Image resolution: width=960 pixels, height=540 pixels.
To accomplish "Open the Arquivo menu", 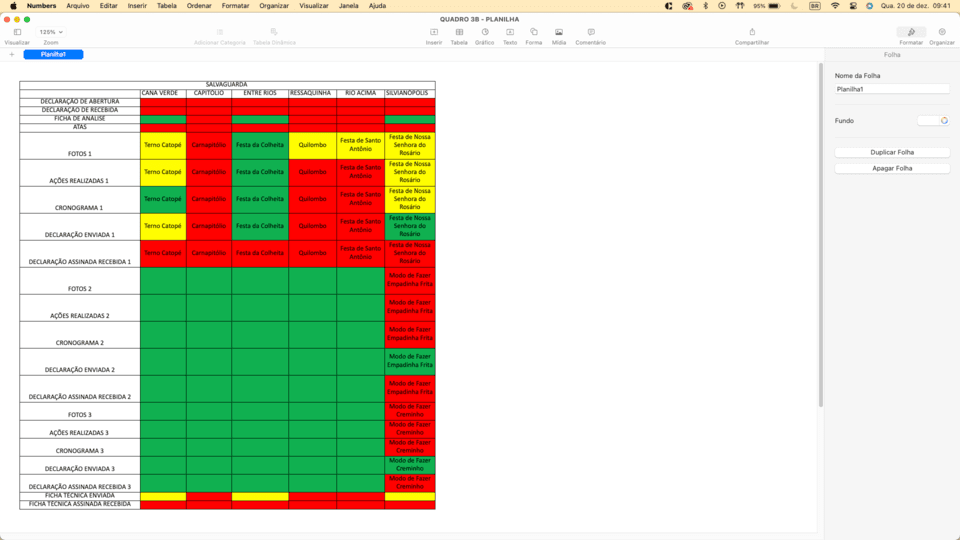I will 78,6.
